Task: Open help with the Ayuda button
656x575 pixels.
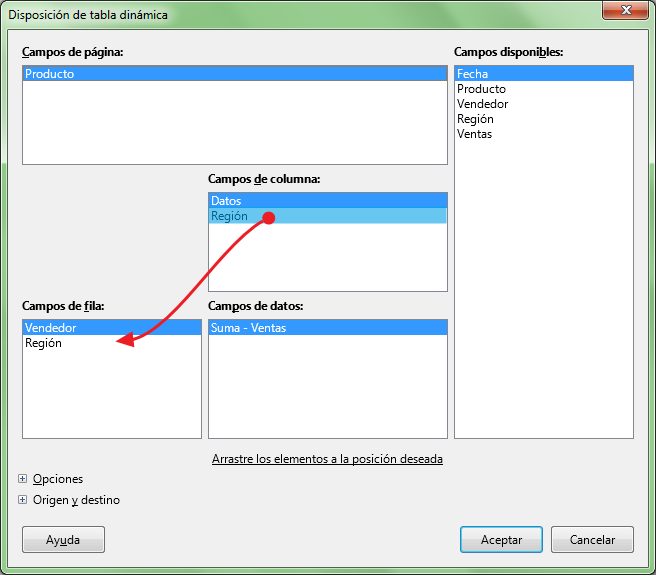Action: 63,539
